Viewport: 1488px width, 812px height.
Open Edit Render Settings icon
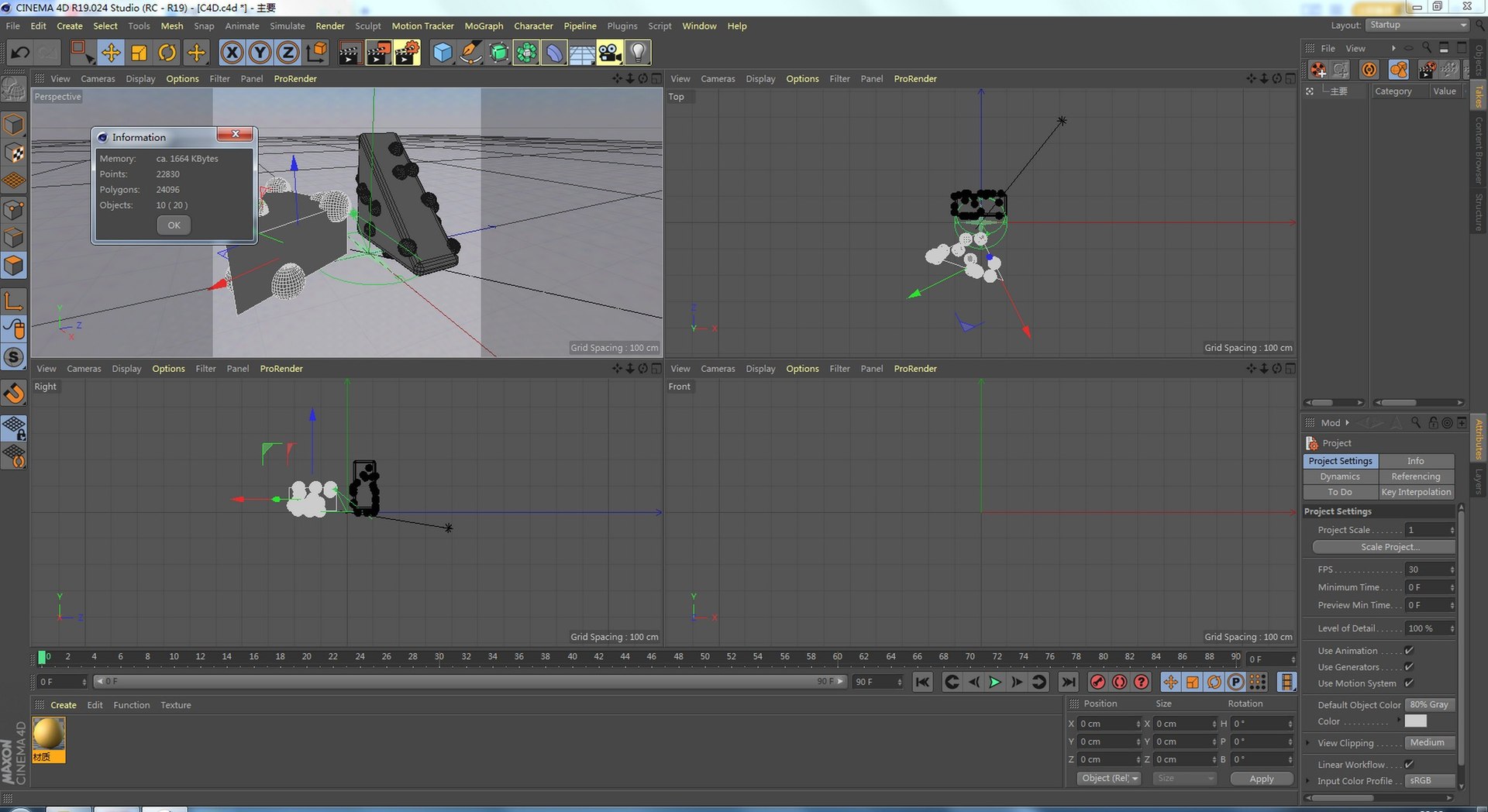click(407, 53)
